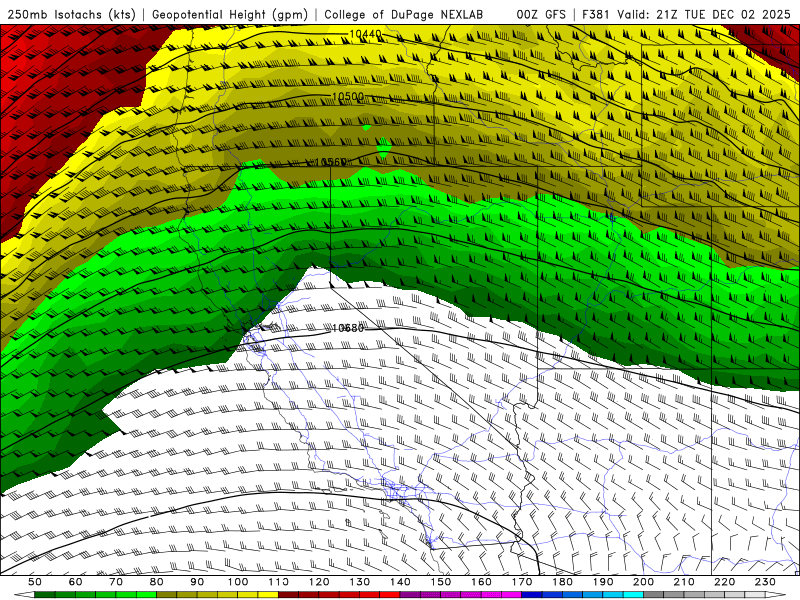Click the 140 value on the color scale
Image resolution: width=800 pixels, height=600 pixels.
click(x=400, y=582)
